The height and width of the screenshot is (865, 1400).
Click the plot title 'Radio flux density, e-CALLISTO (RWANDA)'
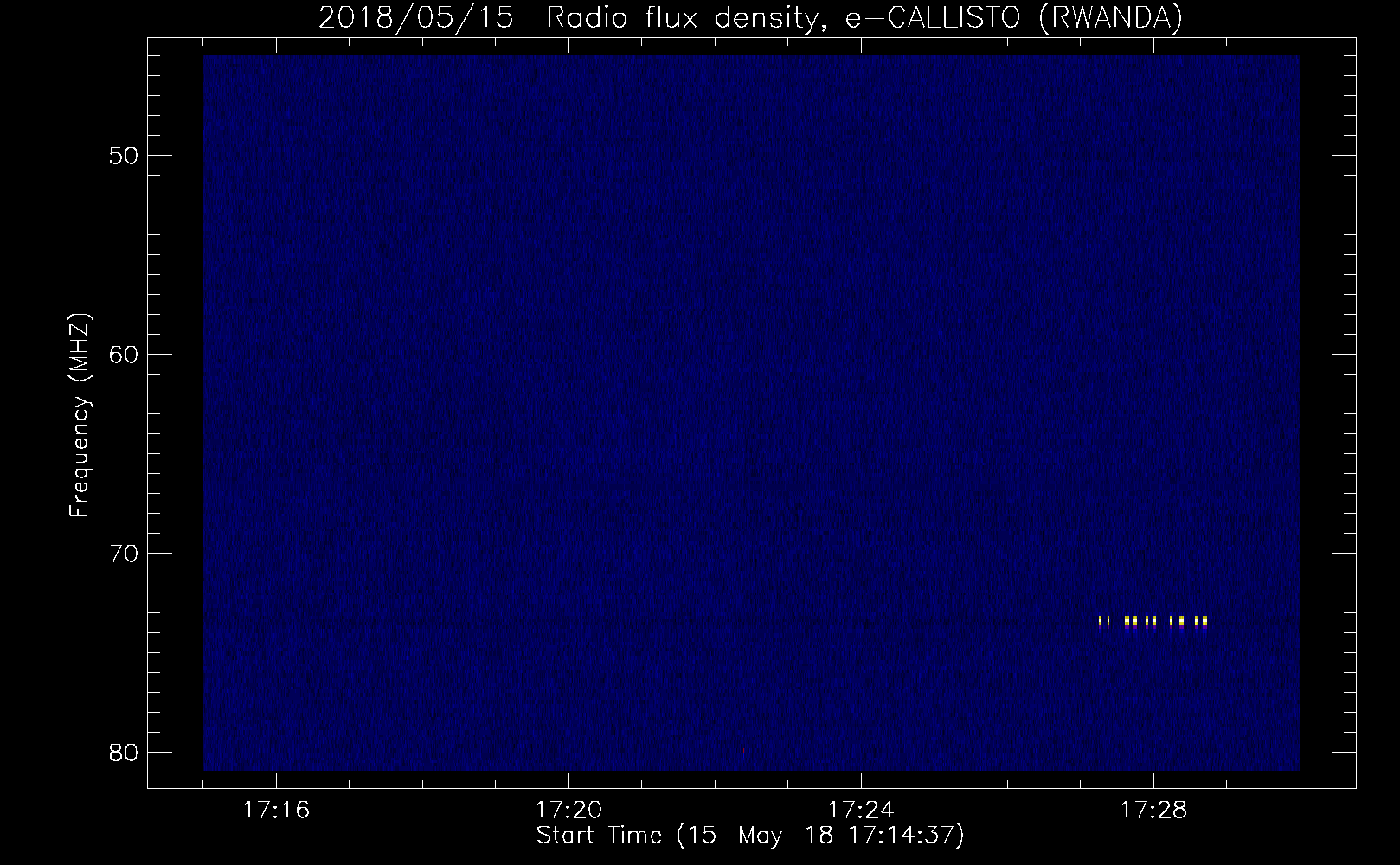click(865, 17)
